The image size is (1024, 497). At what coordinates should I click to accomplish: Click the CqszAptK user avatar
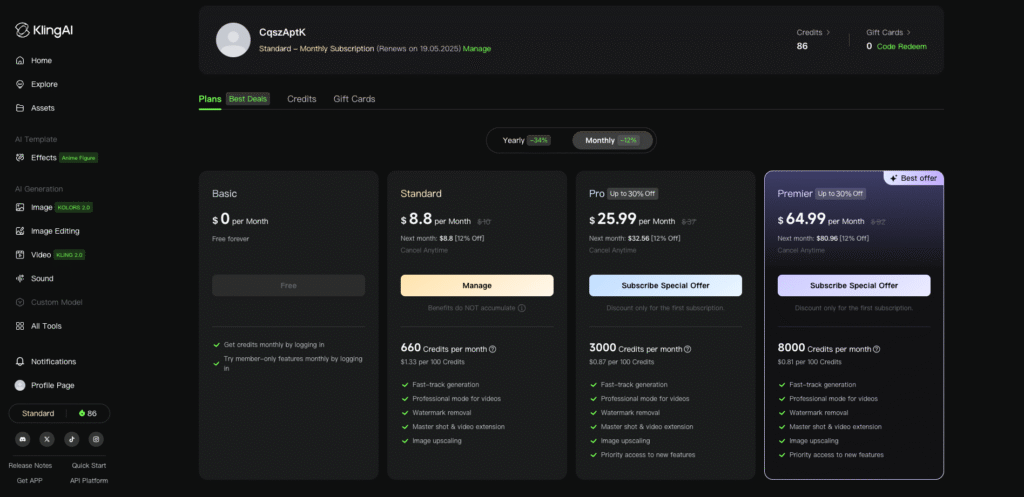[233, 40]
